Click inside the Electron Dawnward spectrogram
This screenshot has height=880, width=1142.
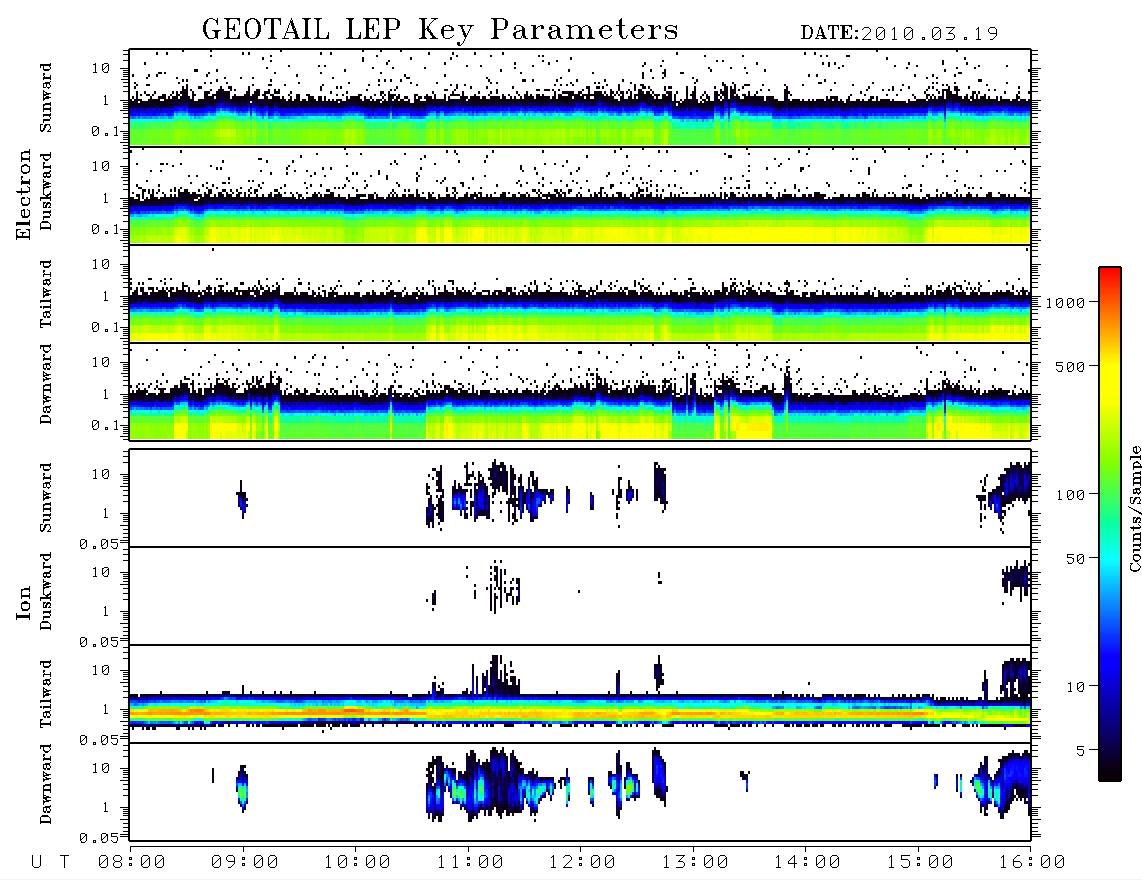[580, 392]
